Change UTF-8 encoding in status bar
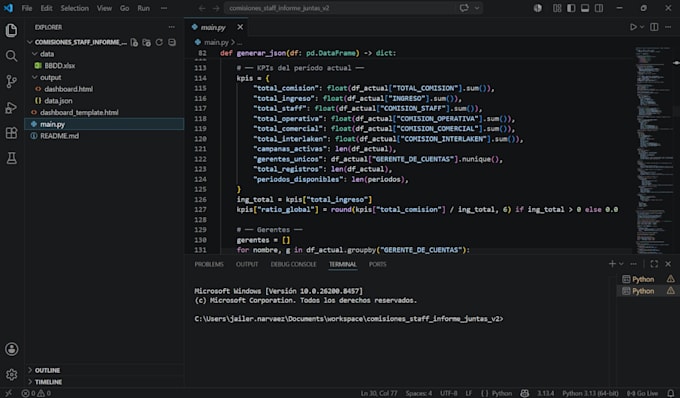 point(448,393)
